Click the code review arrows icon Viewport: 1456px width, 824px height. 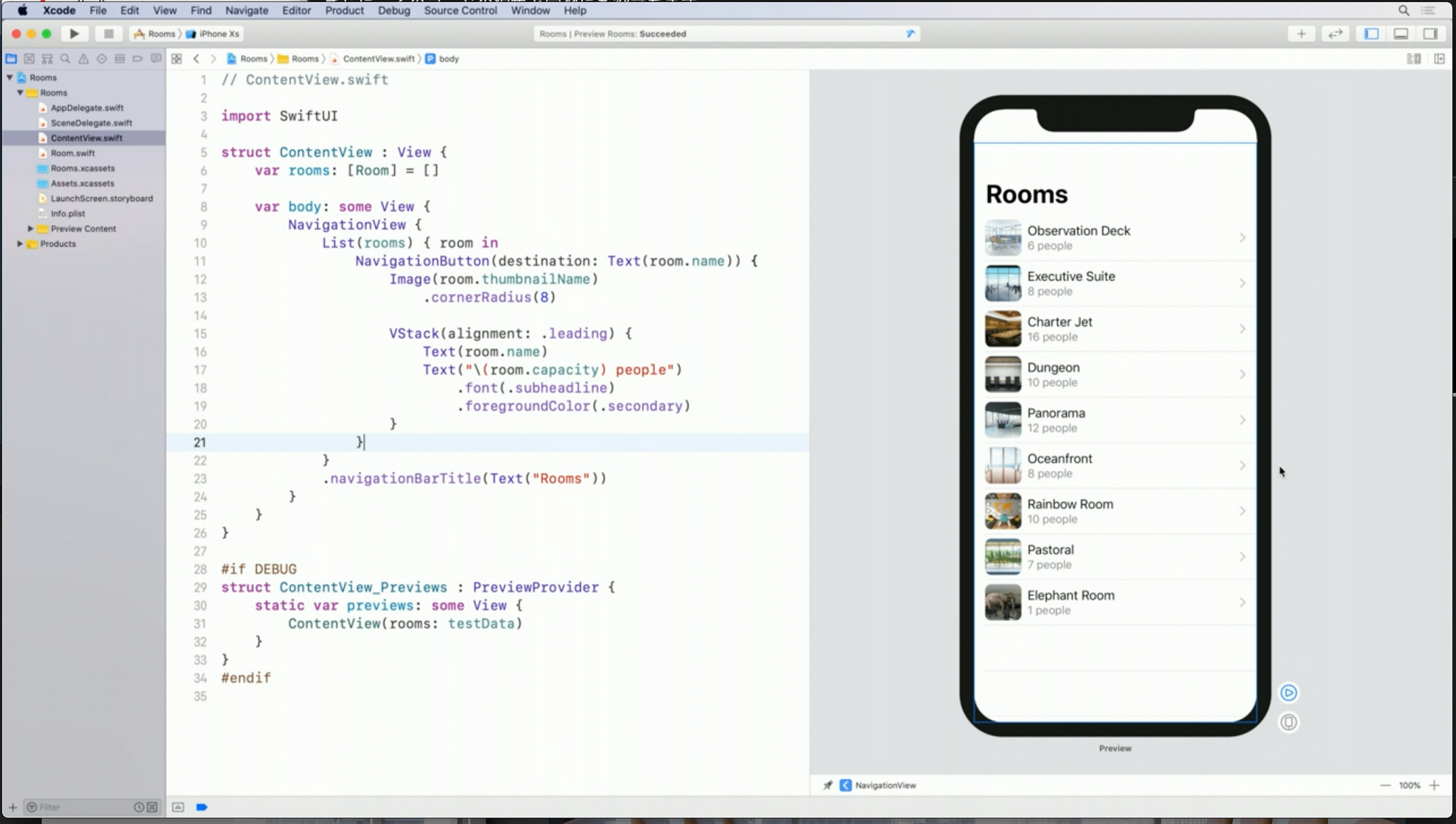pos(1335,33)
